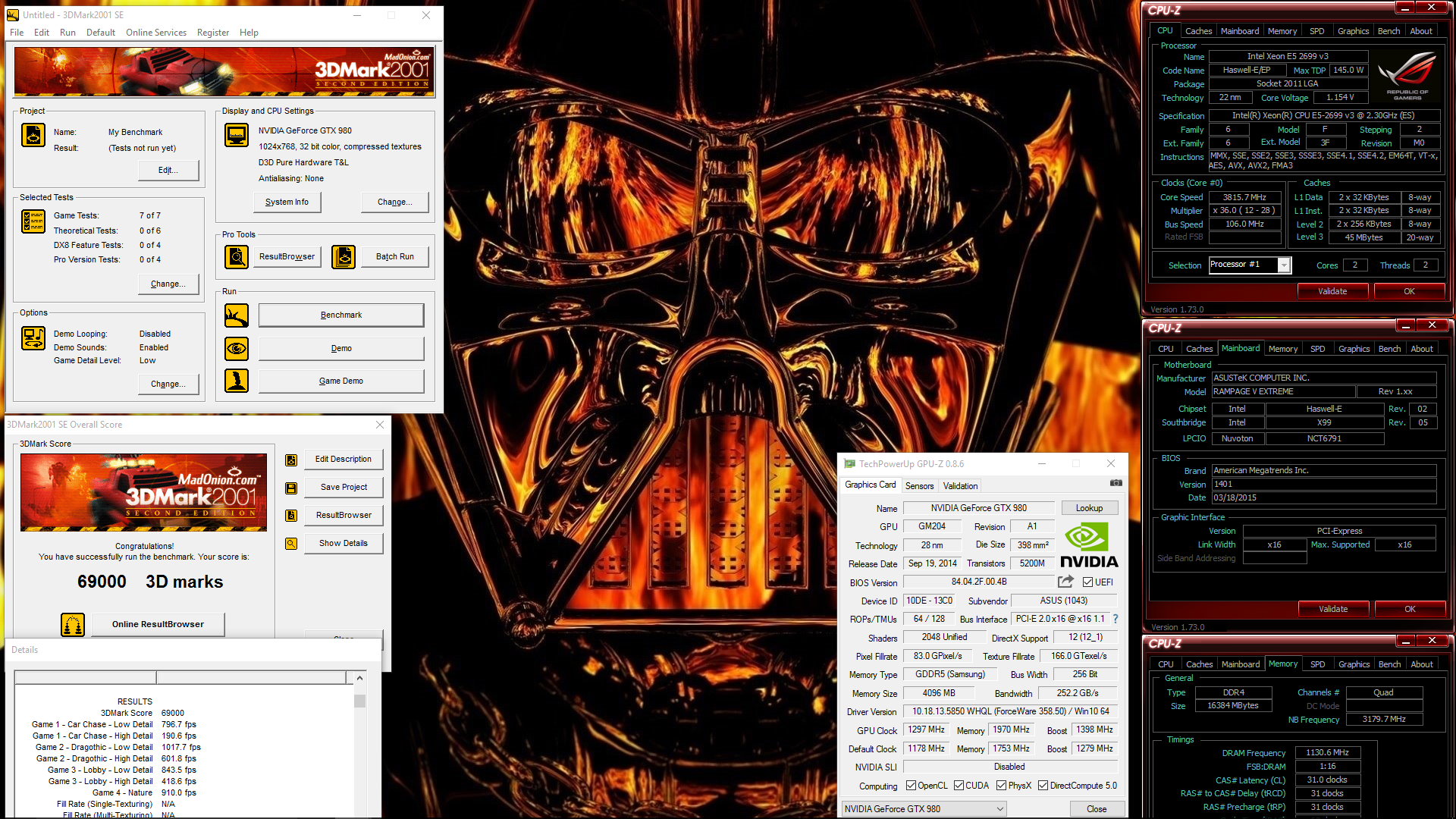The width and height of the screenshot is (1456, 819).
Task: Click the Details results scrollbar up arrow
Action: pyautogui.click(x=359, y=678)
